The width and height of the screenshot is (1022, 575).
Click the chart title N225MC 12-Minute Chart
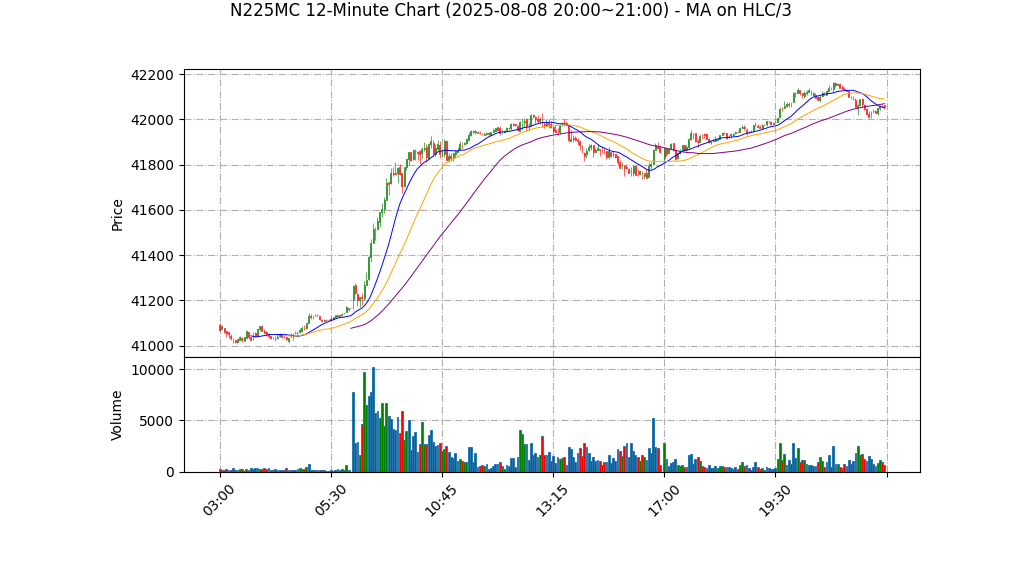510,10
